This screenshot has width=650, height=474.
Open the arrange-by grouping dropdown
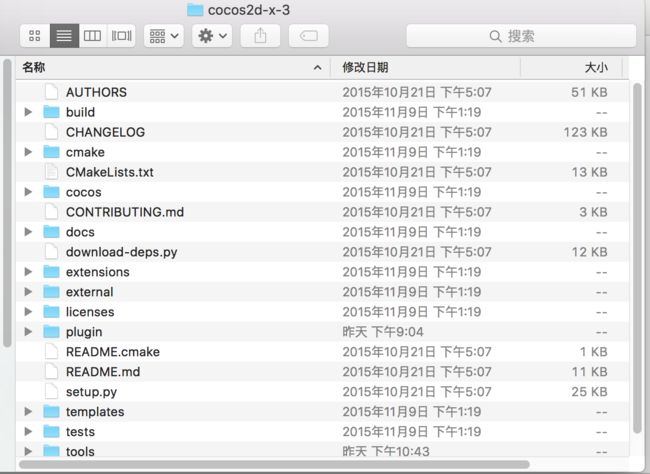164,36
